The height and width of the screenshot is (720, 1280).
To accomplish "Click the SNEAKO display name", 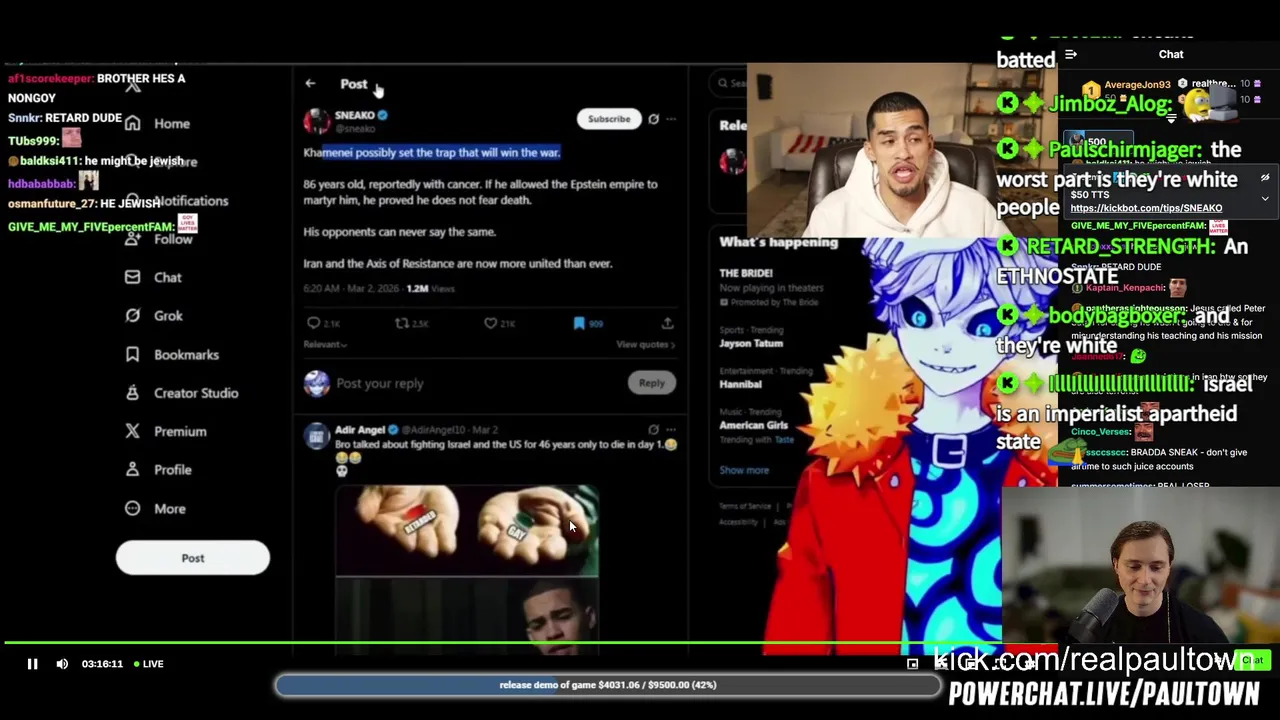I will point(354,115).
